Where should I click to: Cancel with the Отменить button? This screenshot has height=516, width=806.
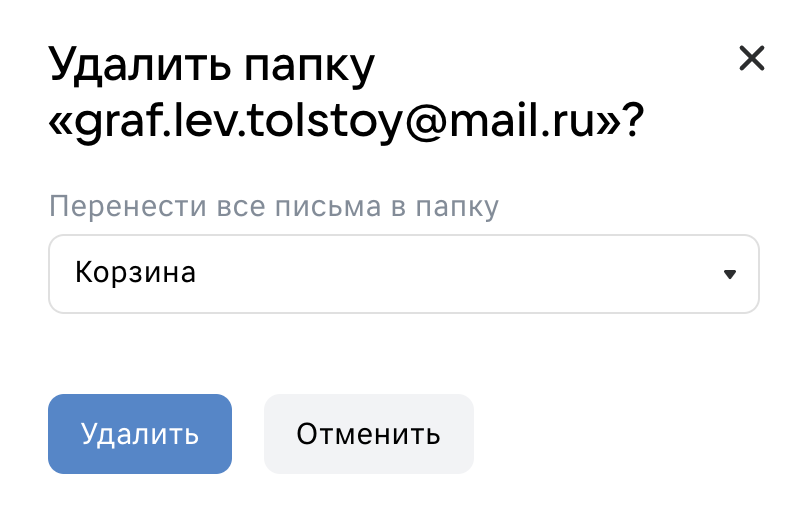pyautogui.click(x=369, y=434)
